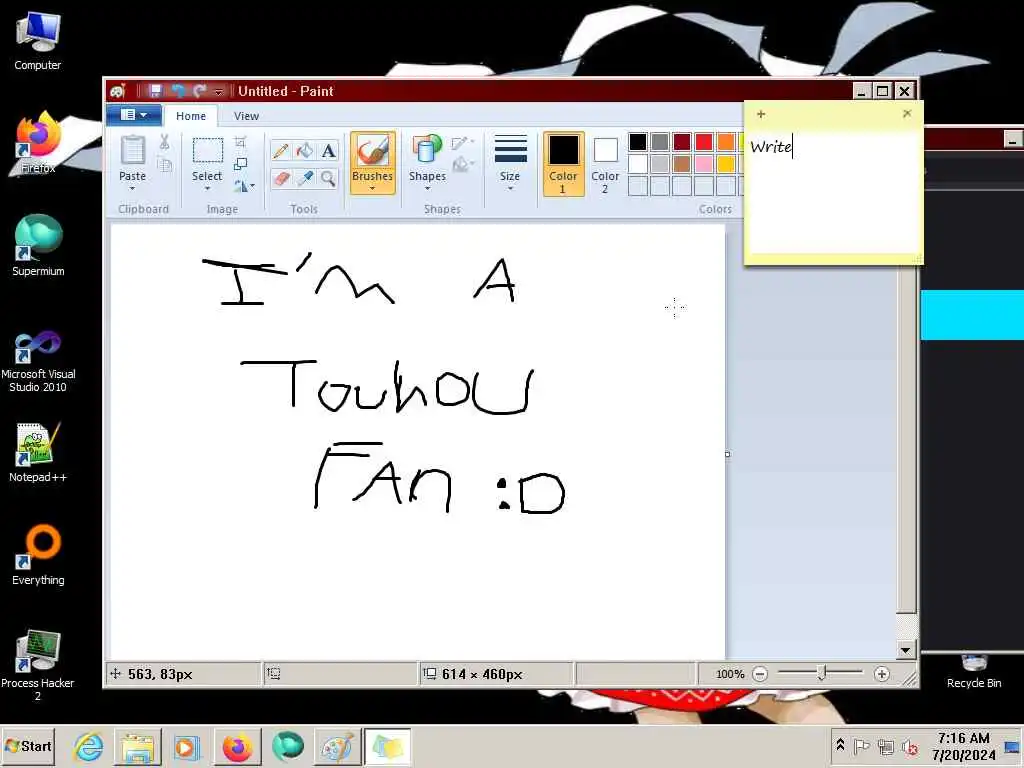Click the Paste clipboard icon

tap(133, 150)
